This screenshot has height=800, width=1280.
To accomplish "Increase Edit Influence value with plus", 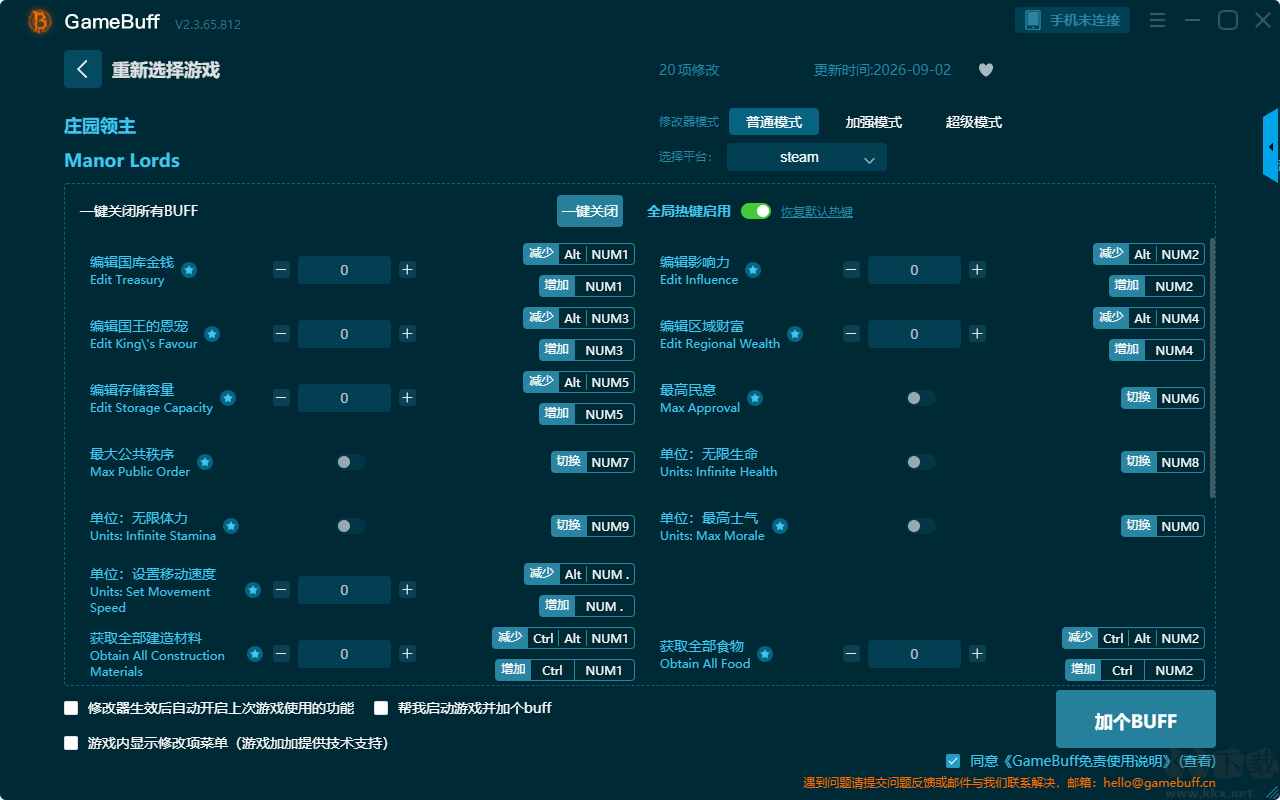I will (977, 270).
